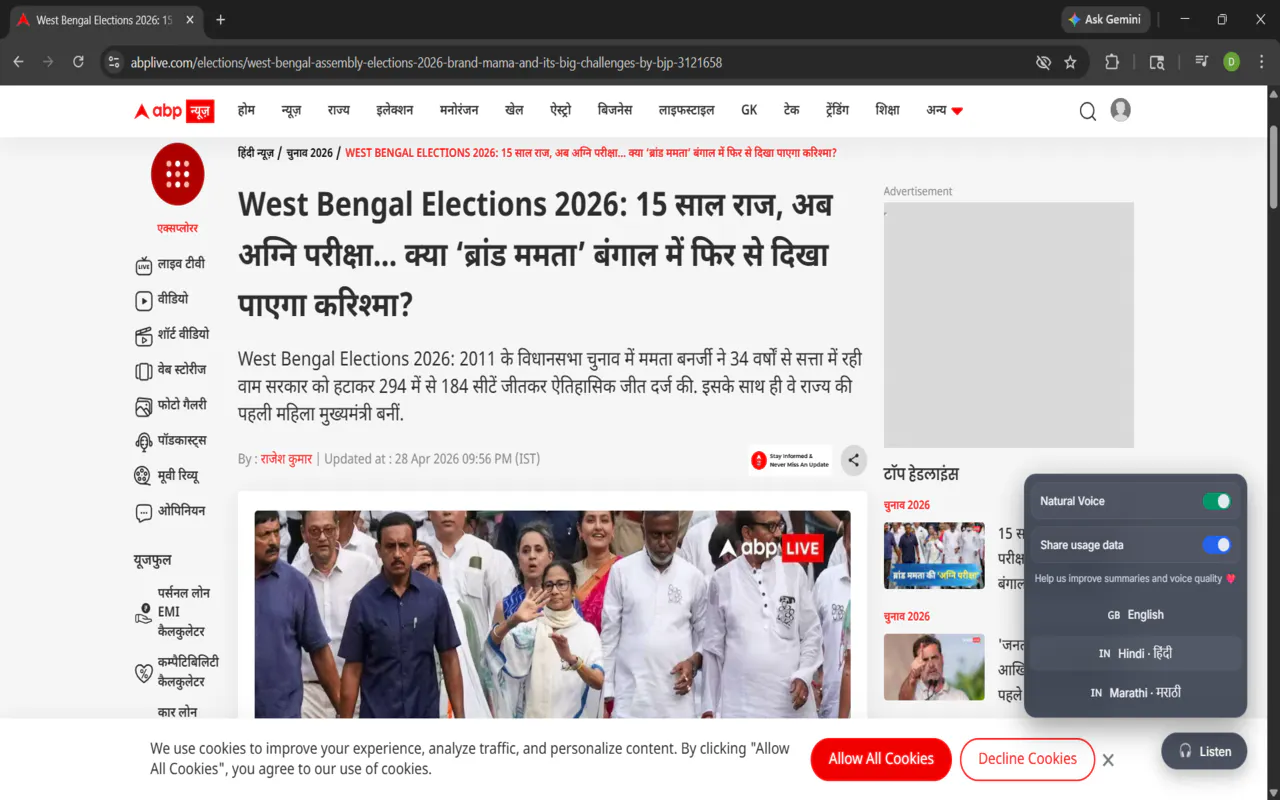Open the शिक्षा nav item
1280x800 pixels.
pos(887,110)
